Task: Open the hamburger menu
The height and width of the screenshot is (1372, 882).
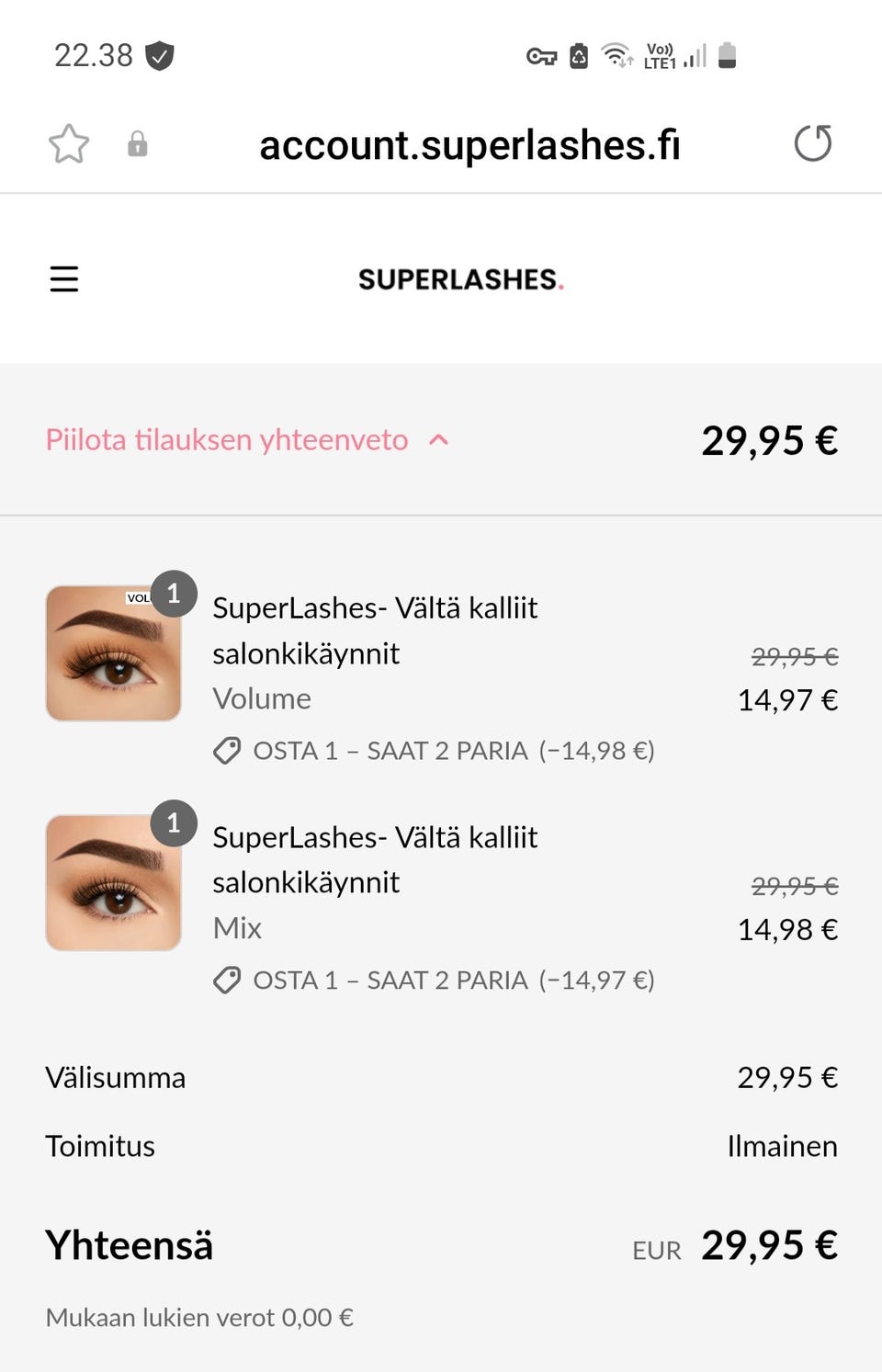Action: click(64, 278)
